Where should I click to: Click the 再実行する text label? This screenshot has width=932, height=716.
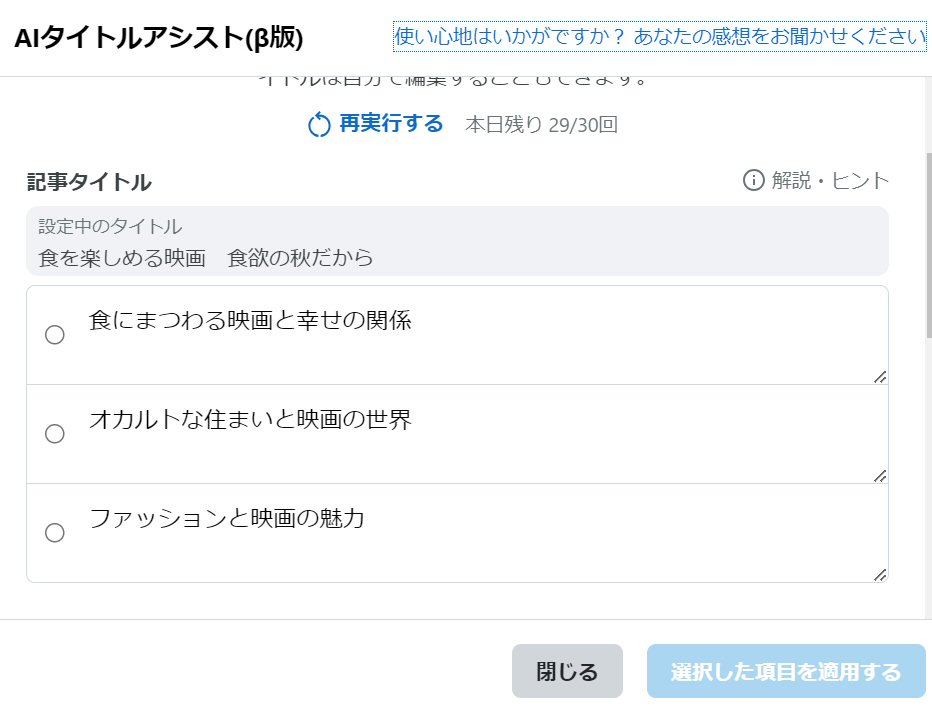point(390,124)
